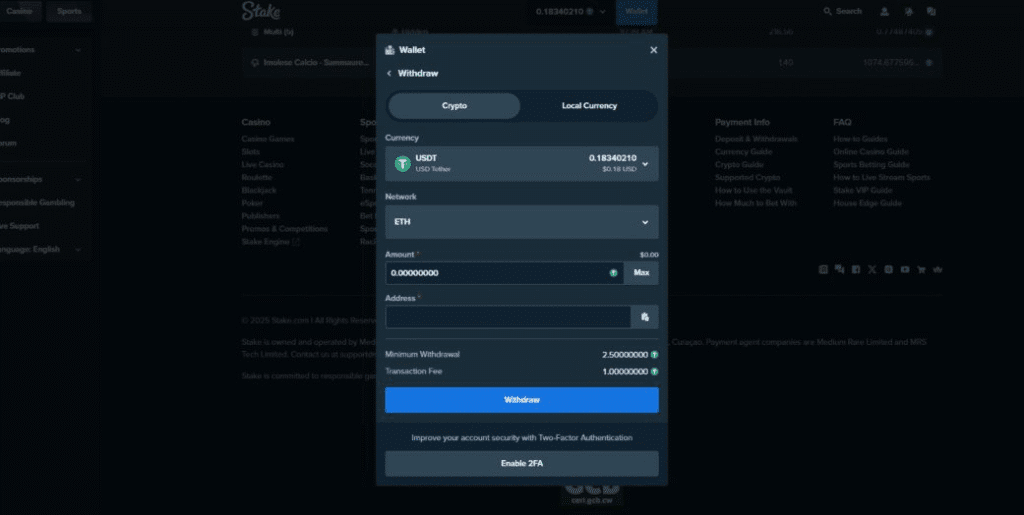Switch to the Local Currency tab
This screenshot has width=1024, height=515.
point(589,106)
